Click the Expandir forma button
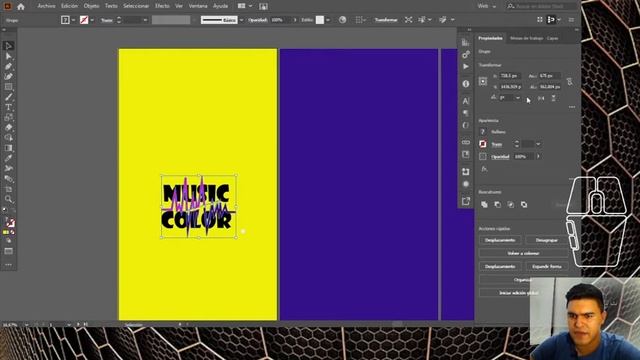Image resolution: width=640 pixels, height=360 pixels. pos(546,266)
